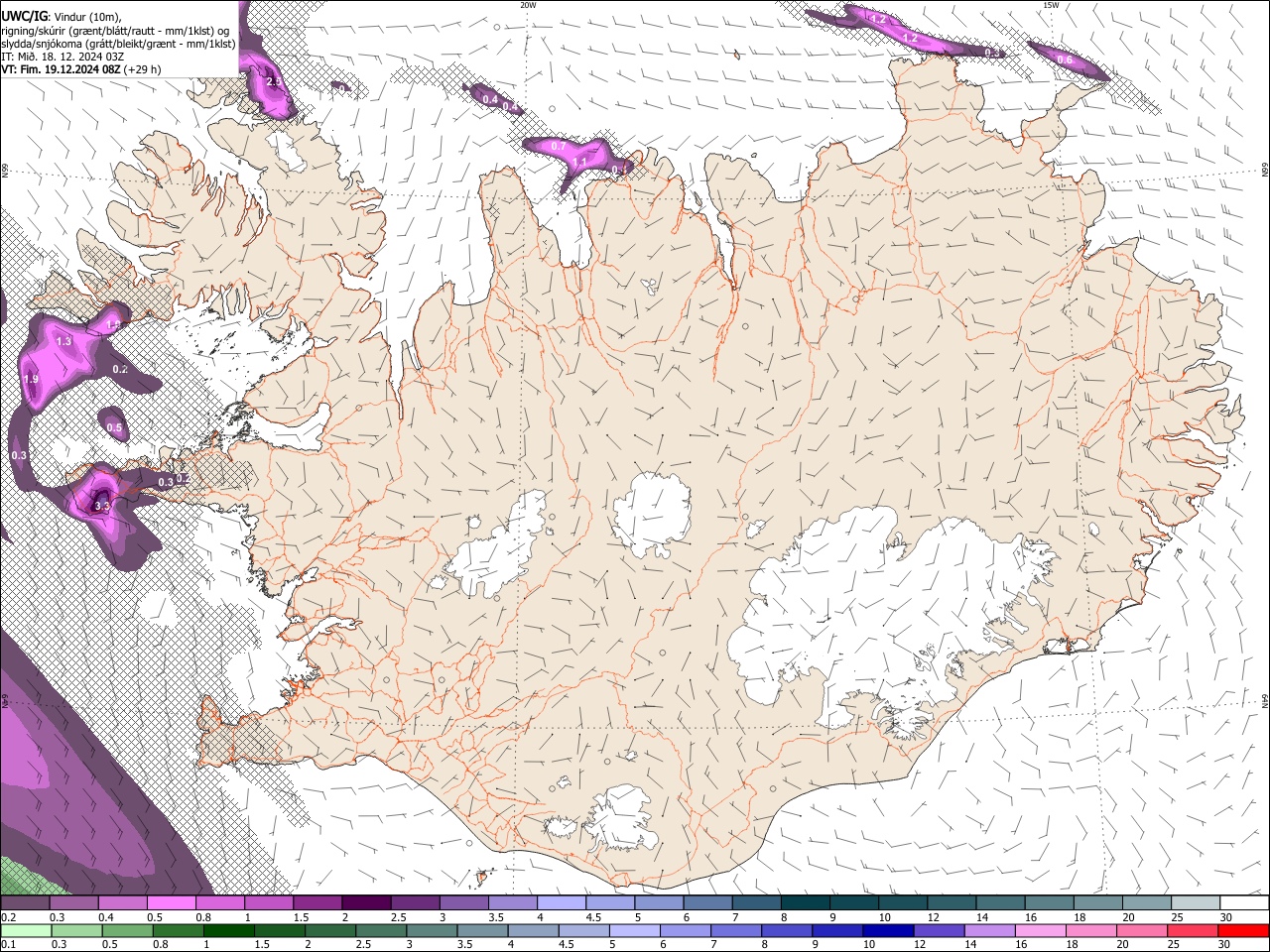The image size is (1270, 952).
Task: Pick the grey 25 swatch in top scale
Action: tap(1197, 903)
